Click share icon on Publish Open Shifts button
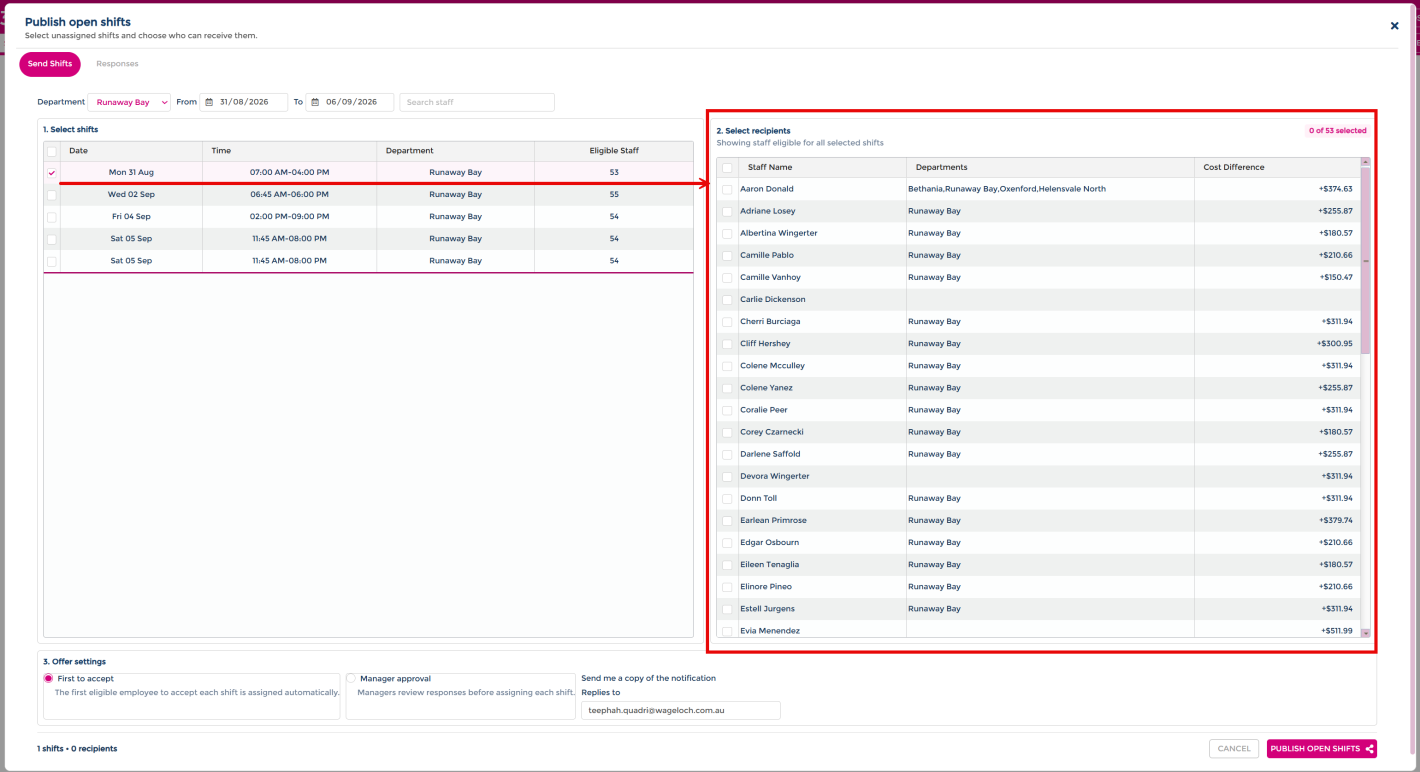1420x772 pixels. pos(1369,749)
